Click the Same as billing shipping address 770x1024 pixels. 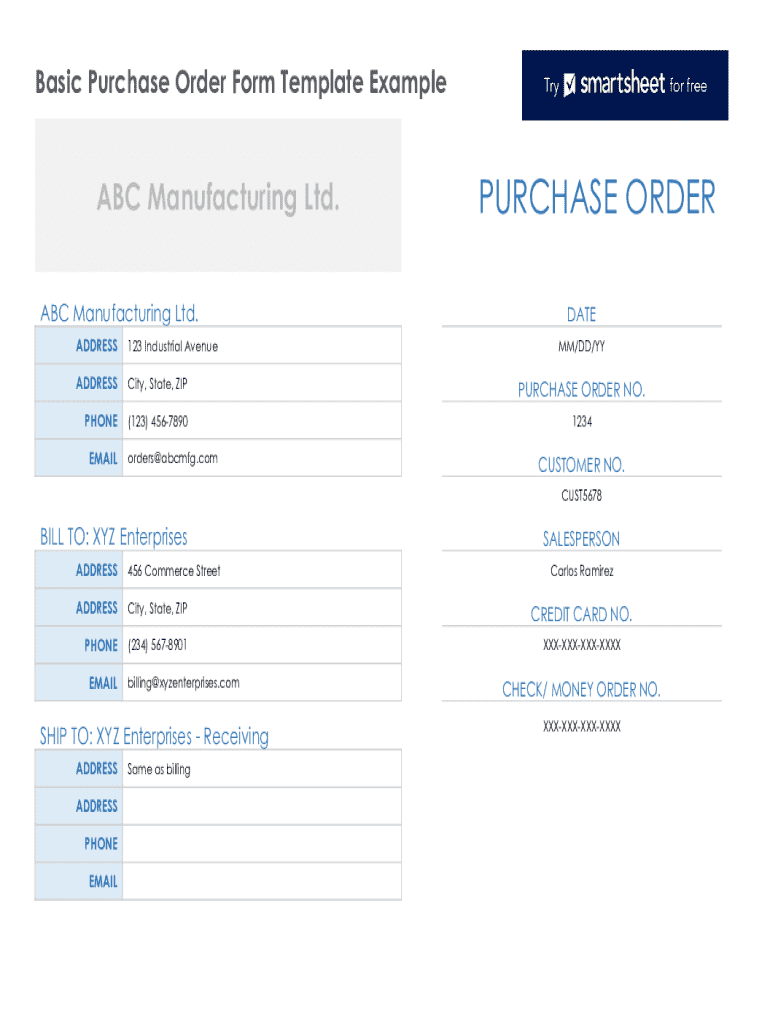tap(261, 769)
